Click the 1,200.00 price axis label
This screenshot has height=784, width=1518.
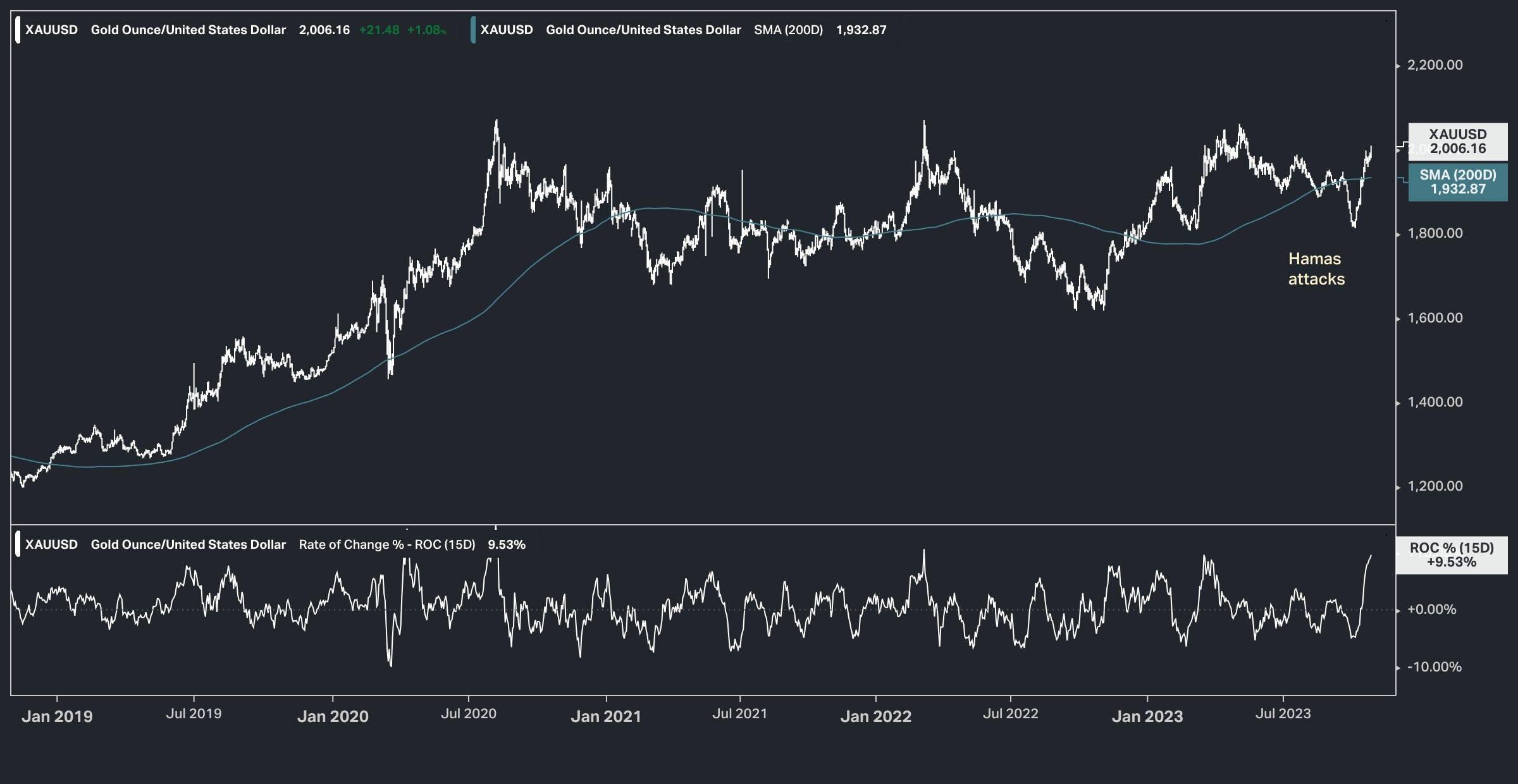[1435, 486]
